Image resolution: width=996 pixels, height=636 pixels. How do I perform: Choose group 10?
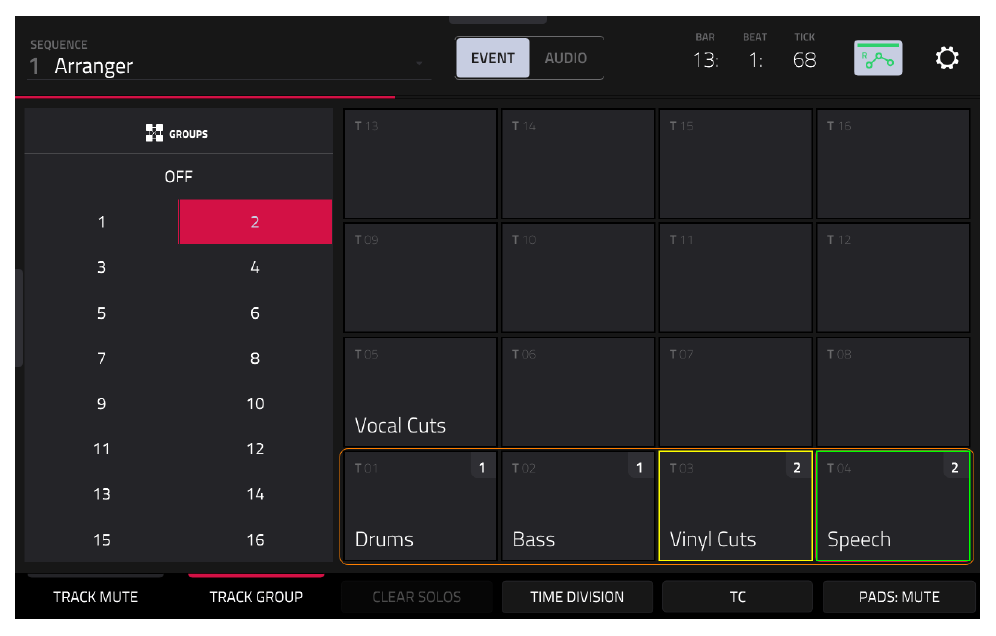click(255, 403)
